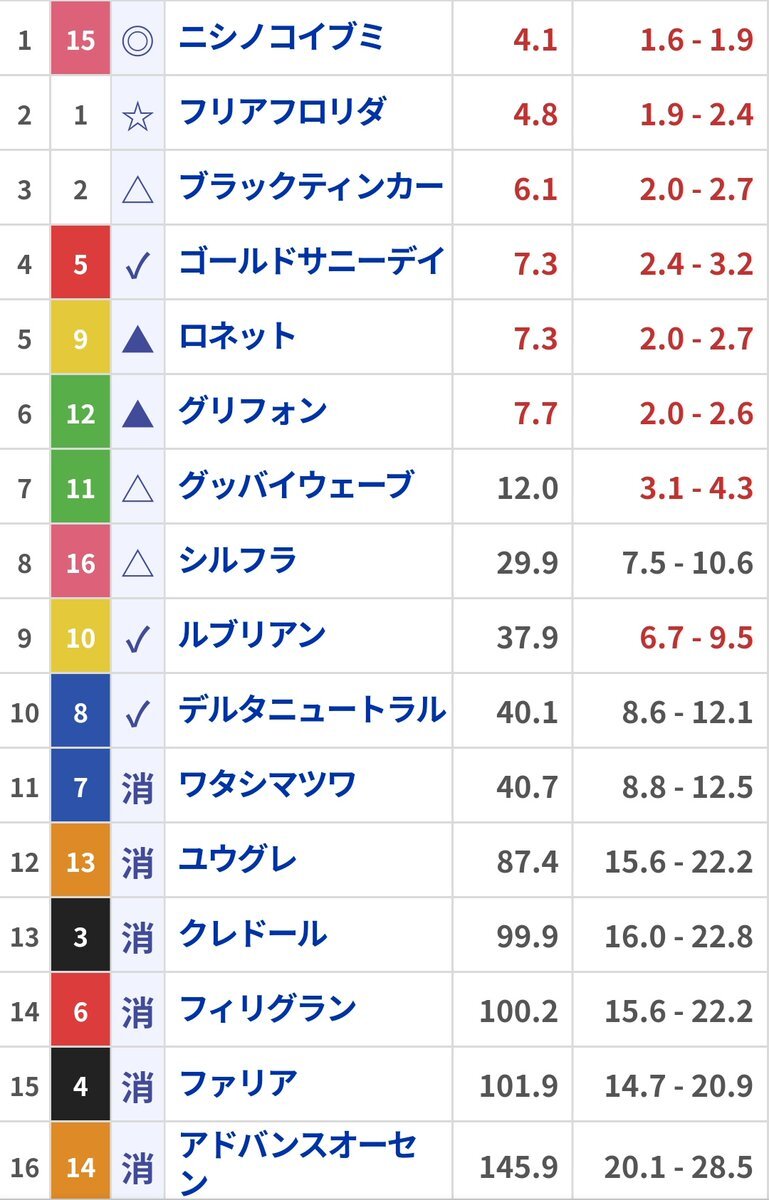Open horse page for グッバイウェーブ
Screen dimensions: 769x1200
pyautogui.click(x=295, y=486)
